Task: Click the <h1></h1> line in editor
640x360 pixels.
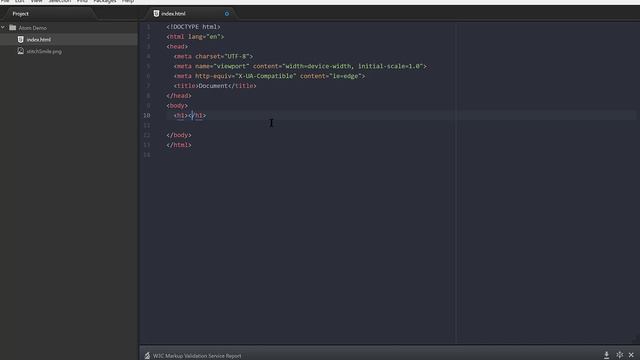Action: (x=190, y=116)
